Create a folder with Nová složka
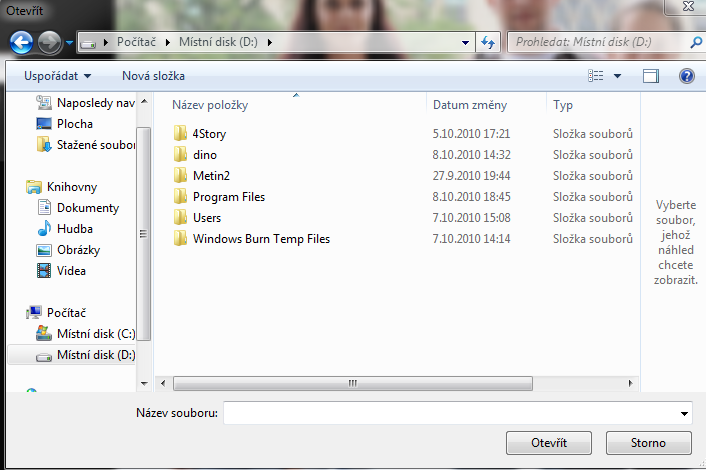The height and width of the screenshot is (470, 706). coord(154,76)
